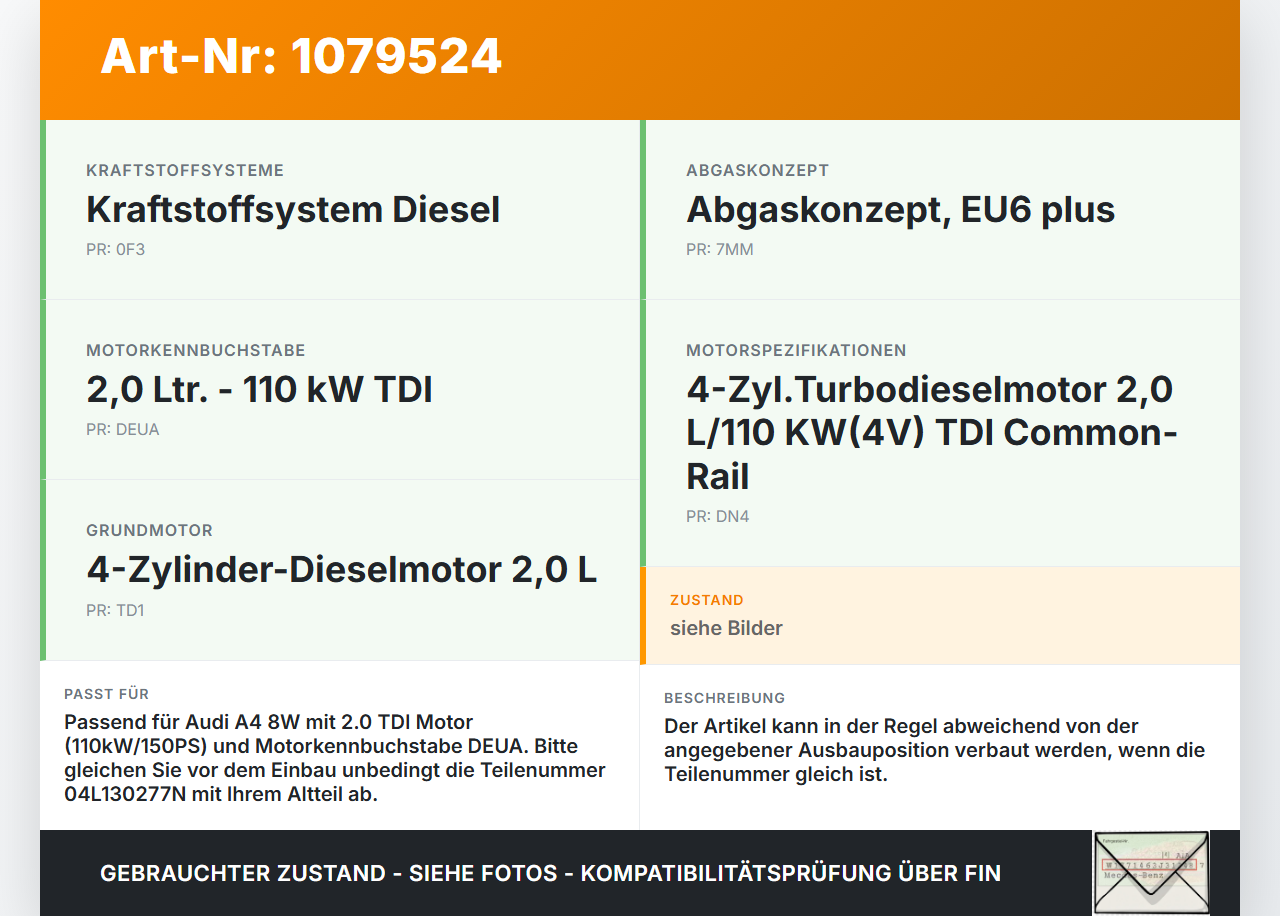Select the condition text "siehe Bilder"

[726, 628]
